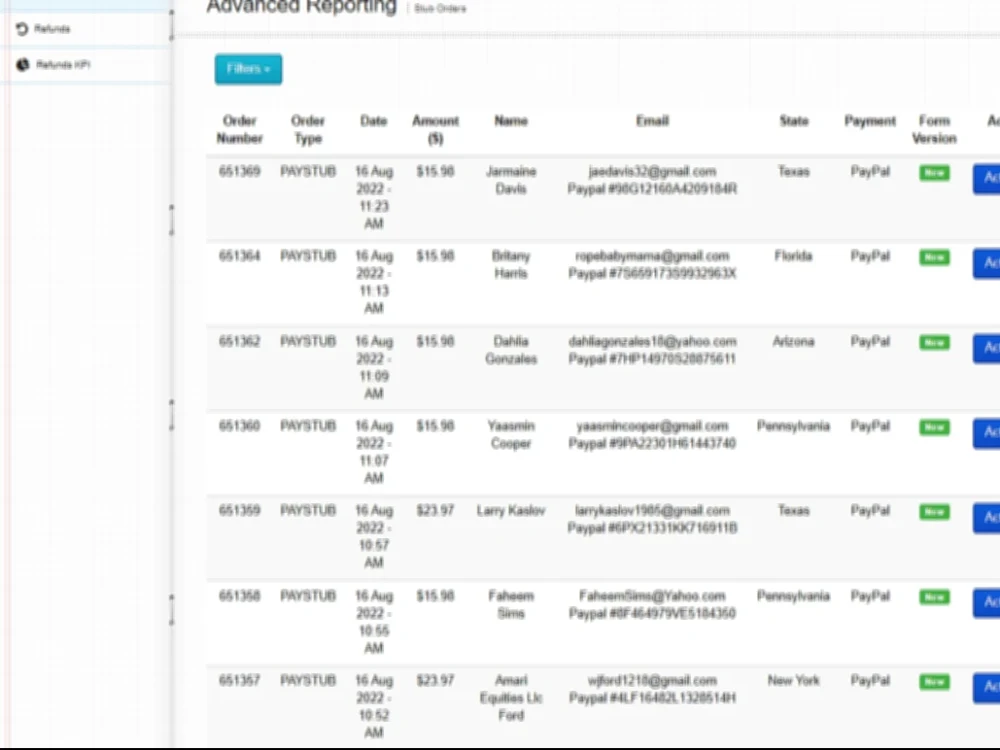1000x750 pixels.
Task: Click the New badge on Dahlia Gonzales's order
Action: (932, 343)
